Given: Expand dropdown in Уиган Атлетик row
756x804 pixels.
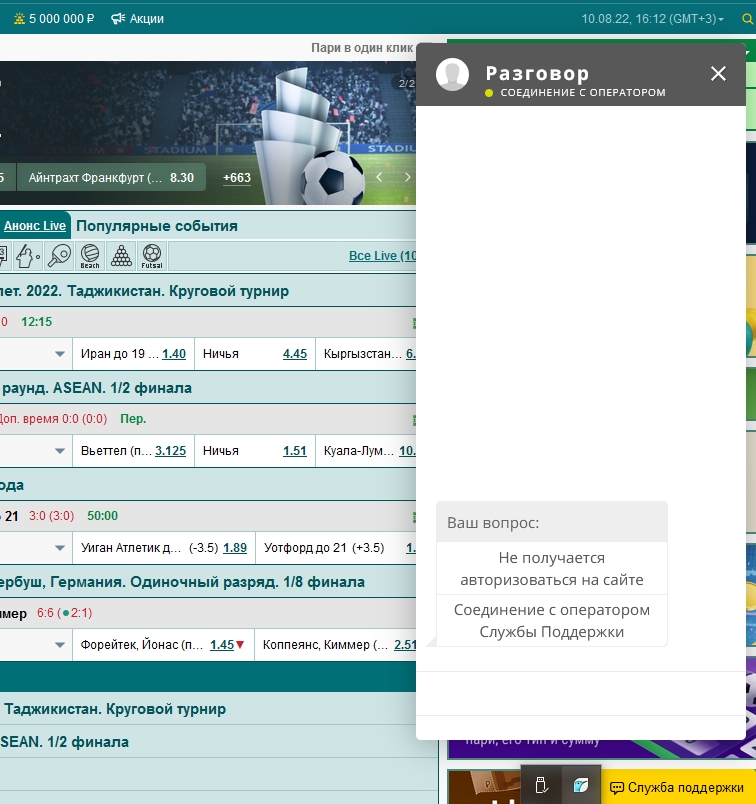Looking at the screenshot, I should click(x=60, y=548).
